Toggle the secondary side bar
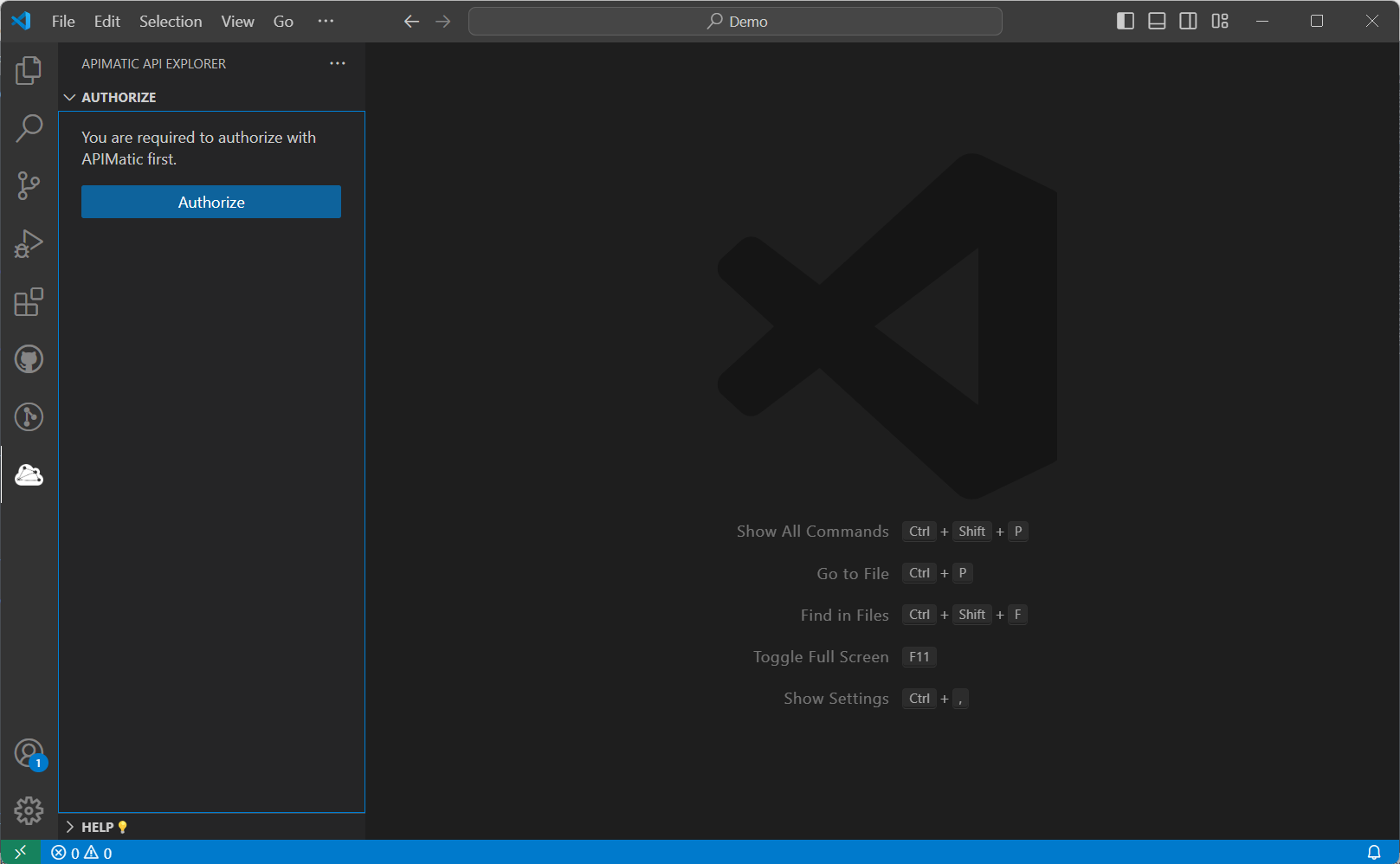 click(x=1189, y=21)
